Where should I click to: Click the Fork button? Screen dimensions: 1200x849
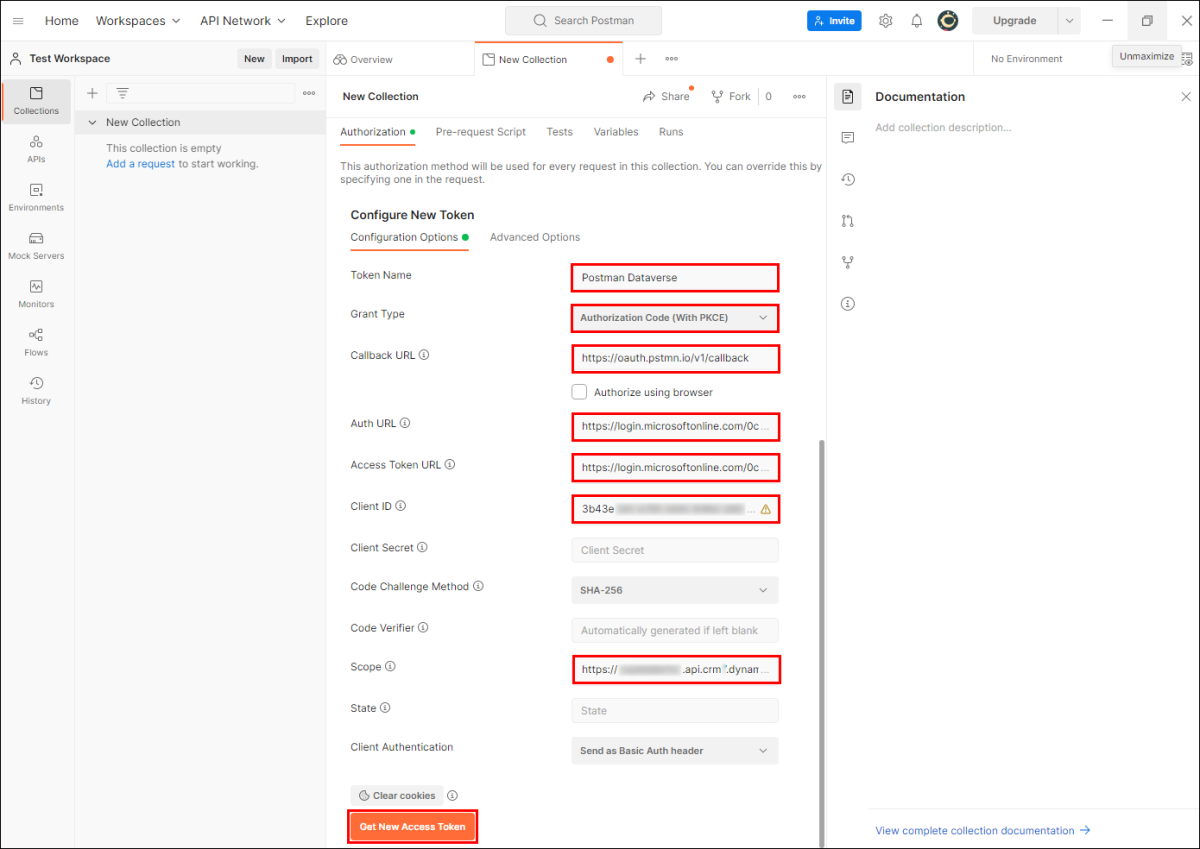(731, 96)
